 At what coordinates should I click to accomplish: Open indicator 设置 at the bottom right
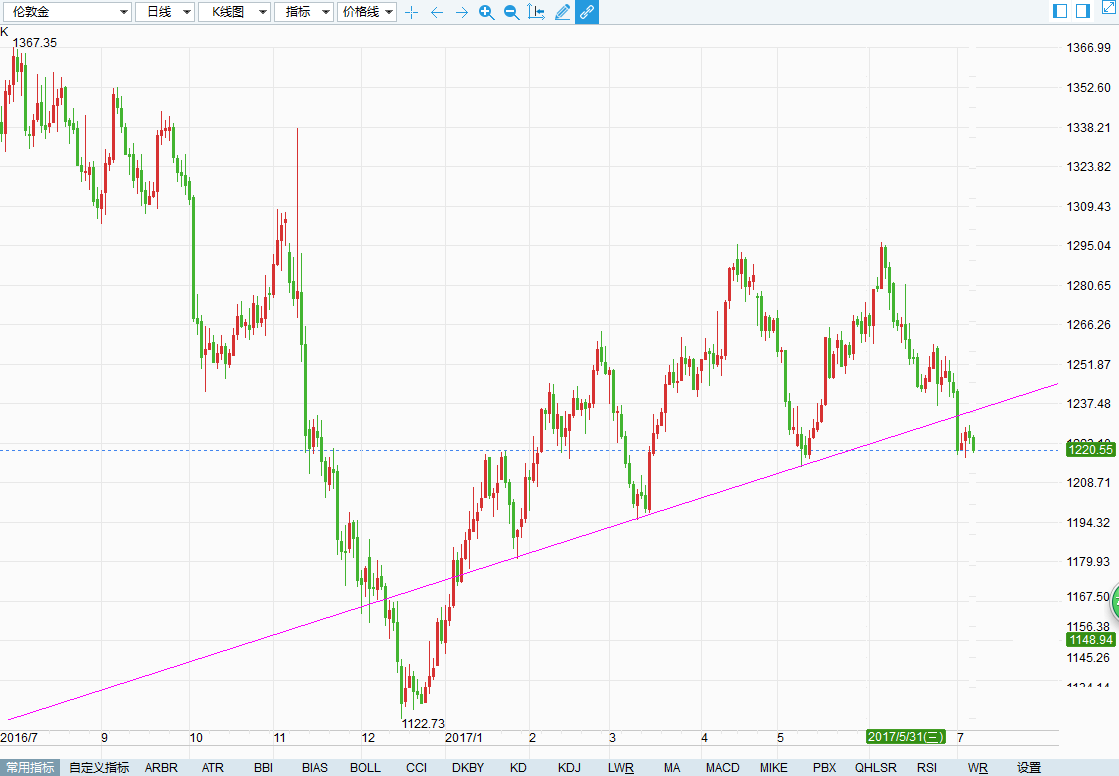click(1028, 767)
